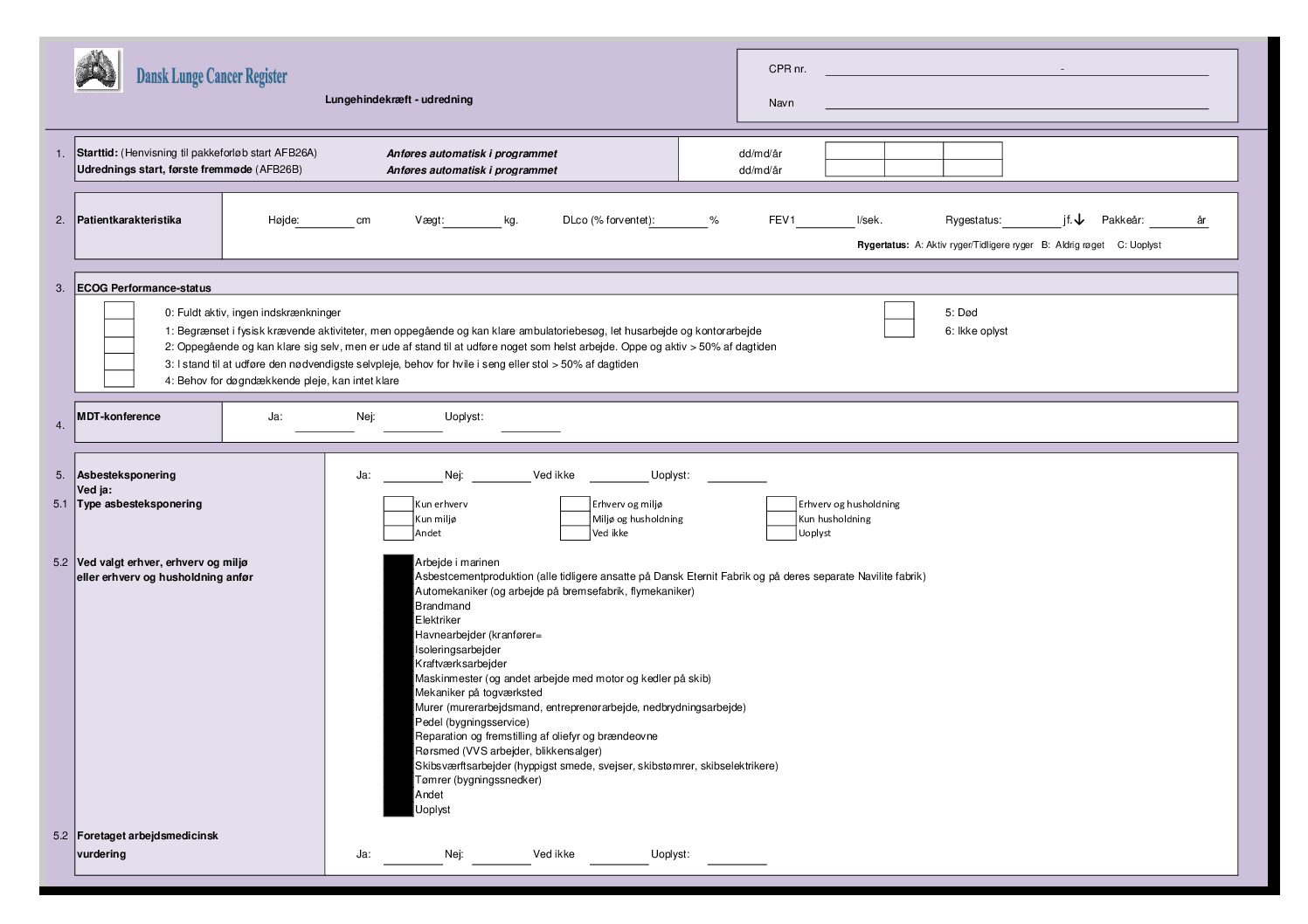Check the Miljø og husholdning box

click(575, 519)
